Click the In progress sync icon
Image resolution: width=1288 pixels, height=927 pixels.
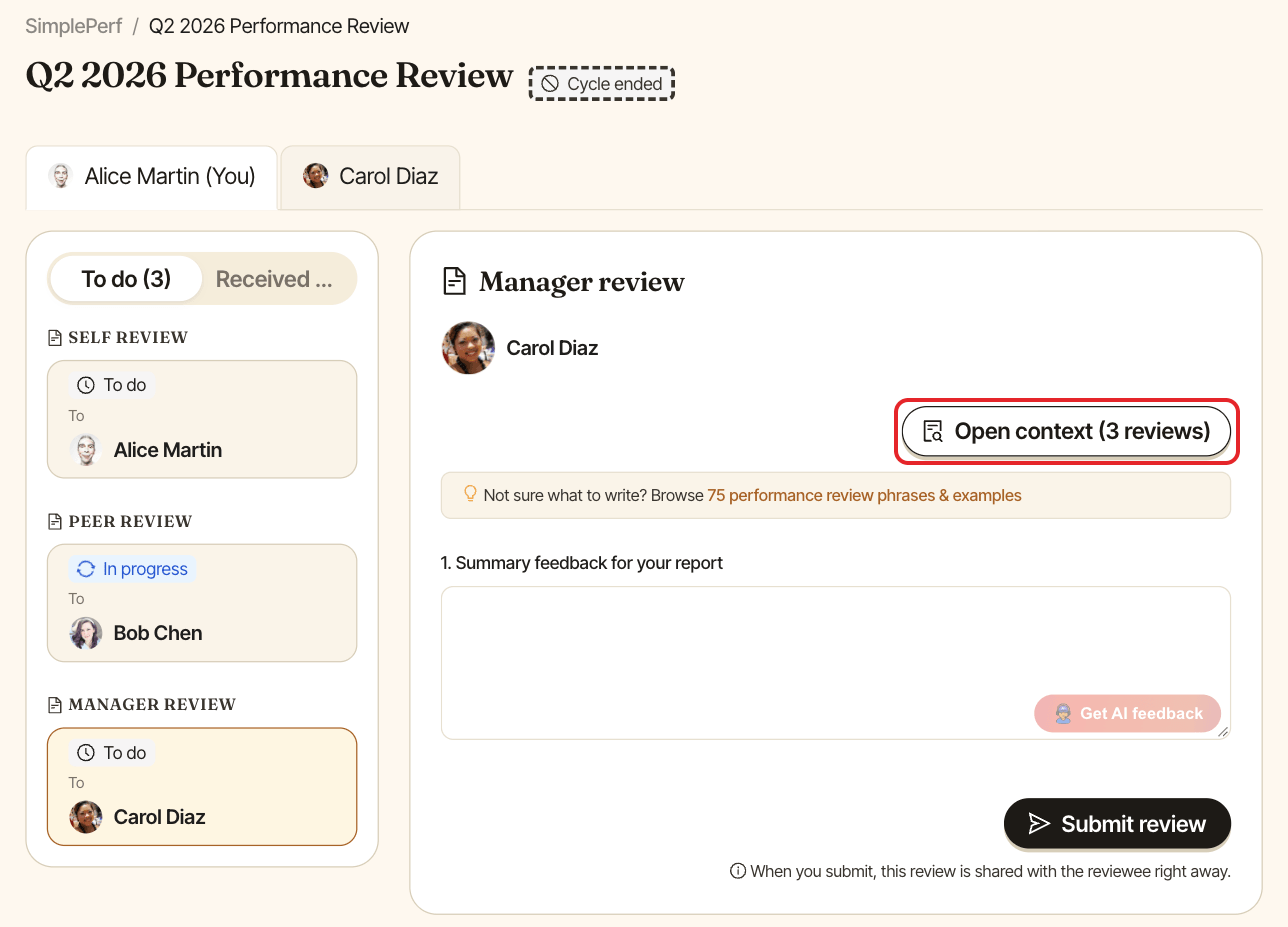[86, 569]
